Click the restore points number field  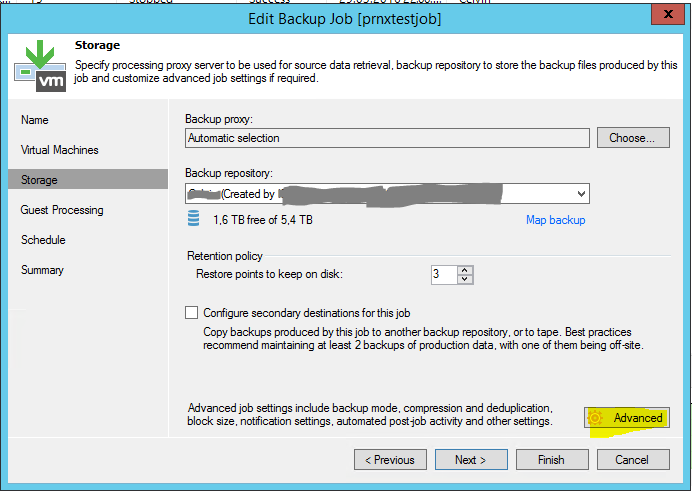point(444,274)
